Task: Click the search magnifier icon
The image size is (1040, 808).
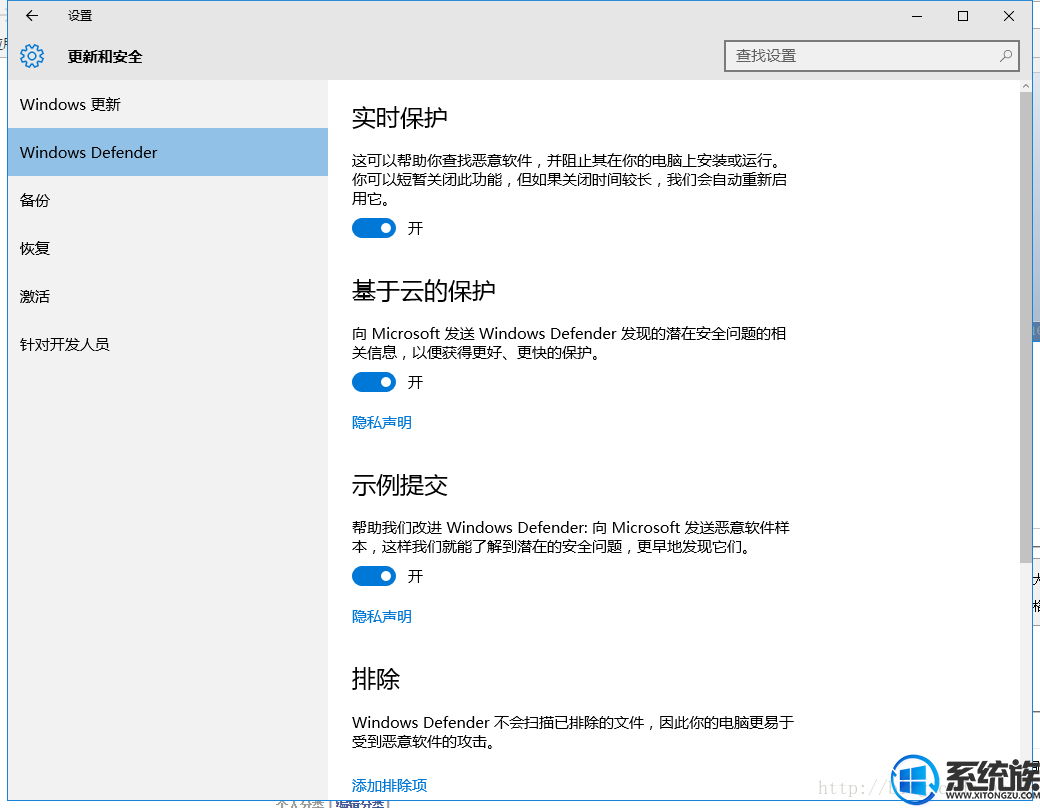Action: tap(1006, 56)
